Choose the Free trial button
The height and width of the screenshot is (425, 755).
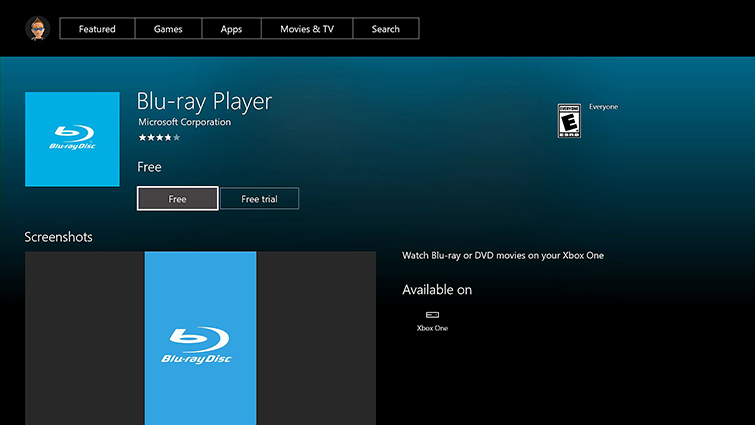[x=259, y=199]
